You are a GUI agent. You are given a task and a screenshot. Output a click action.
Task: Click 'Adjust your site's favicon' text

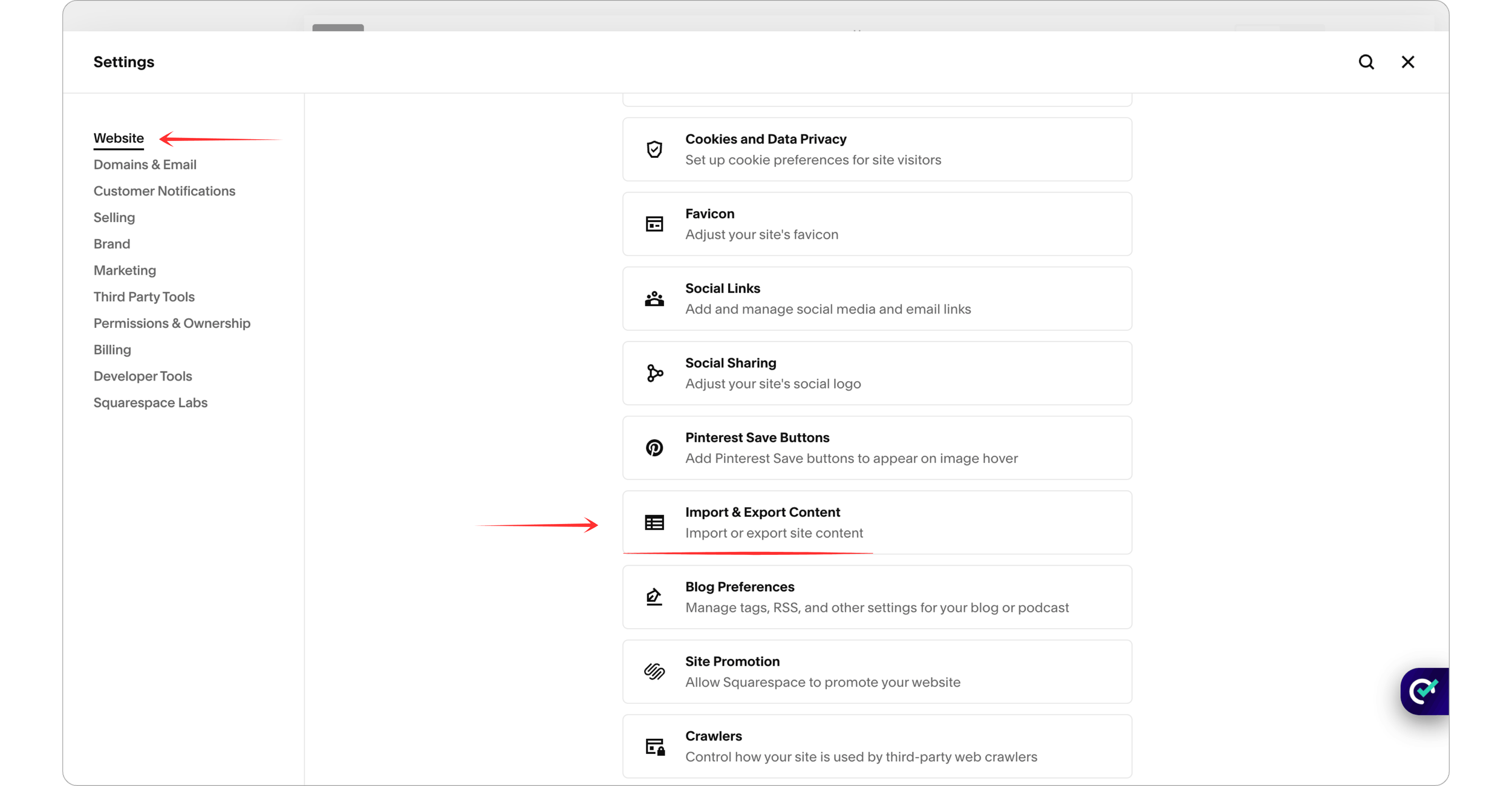pyautogui.click(x=761, y=234)
